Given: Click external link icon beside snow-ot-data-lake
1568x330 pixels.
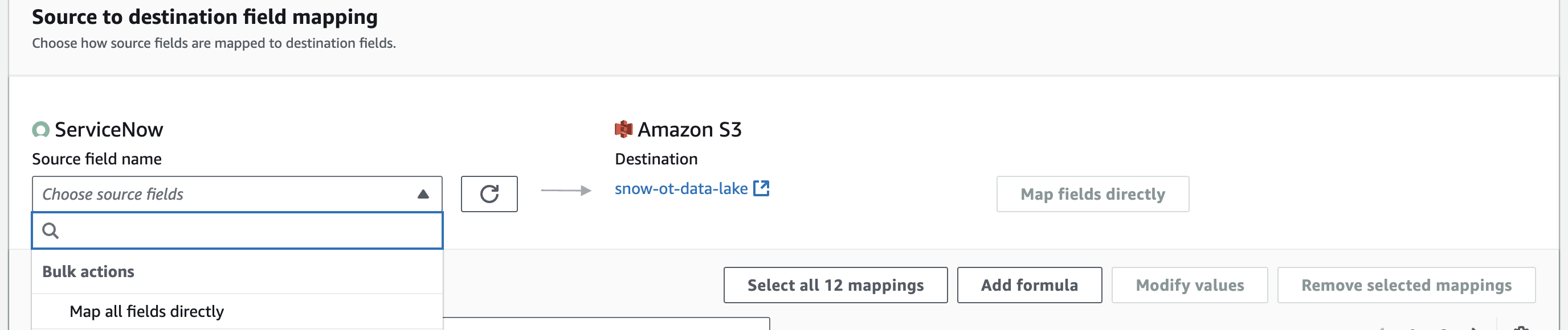Looking at the screenshot, I should tap(761, 188).
